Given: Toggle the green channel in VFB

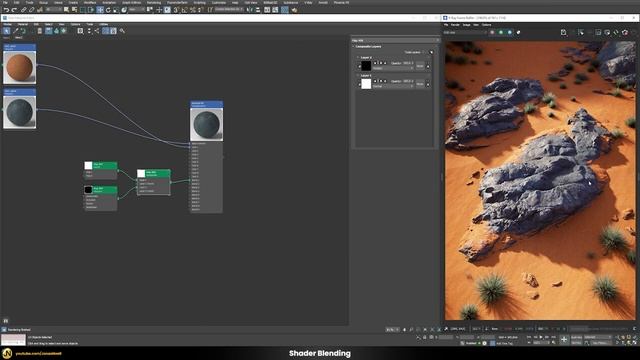Looking at the screenshot, I should pos(501,32).
